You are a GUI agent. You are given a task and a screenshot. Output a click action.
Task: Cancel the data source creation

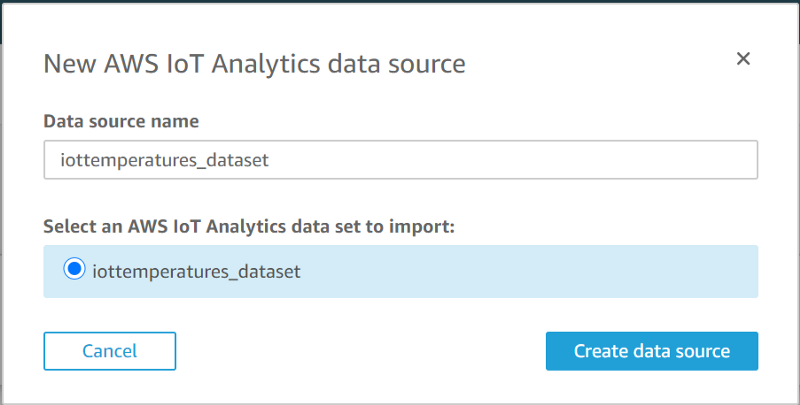110,351
